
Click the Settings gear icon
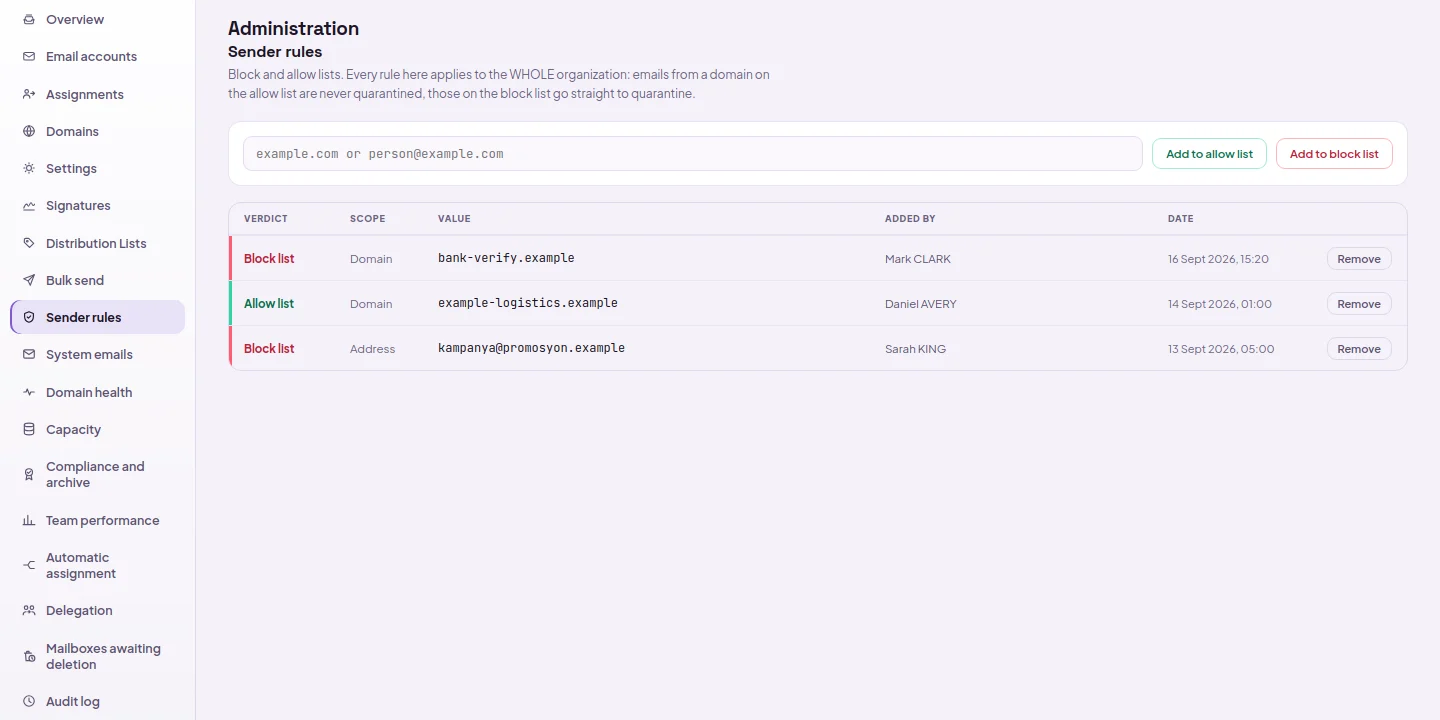29,169
